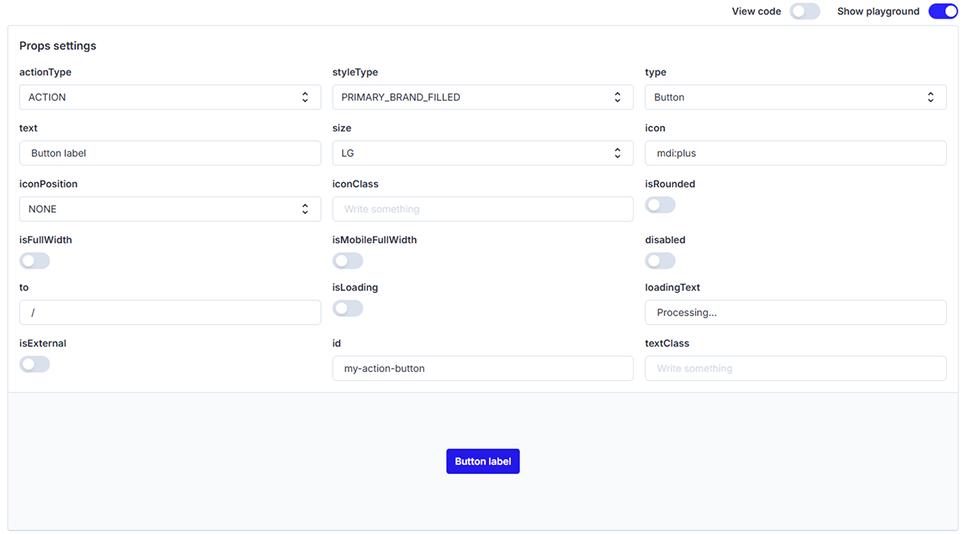
Task: Open the actionType dropdown showing ACTION
Action: 170,97
